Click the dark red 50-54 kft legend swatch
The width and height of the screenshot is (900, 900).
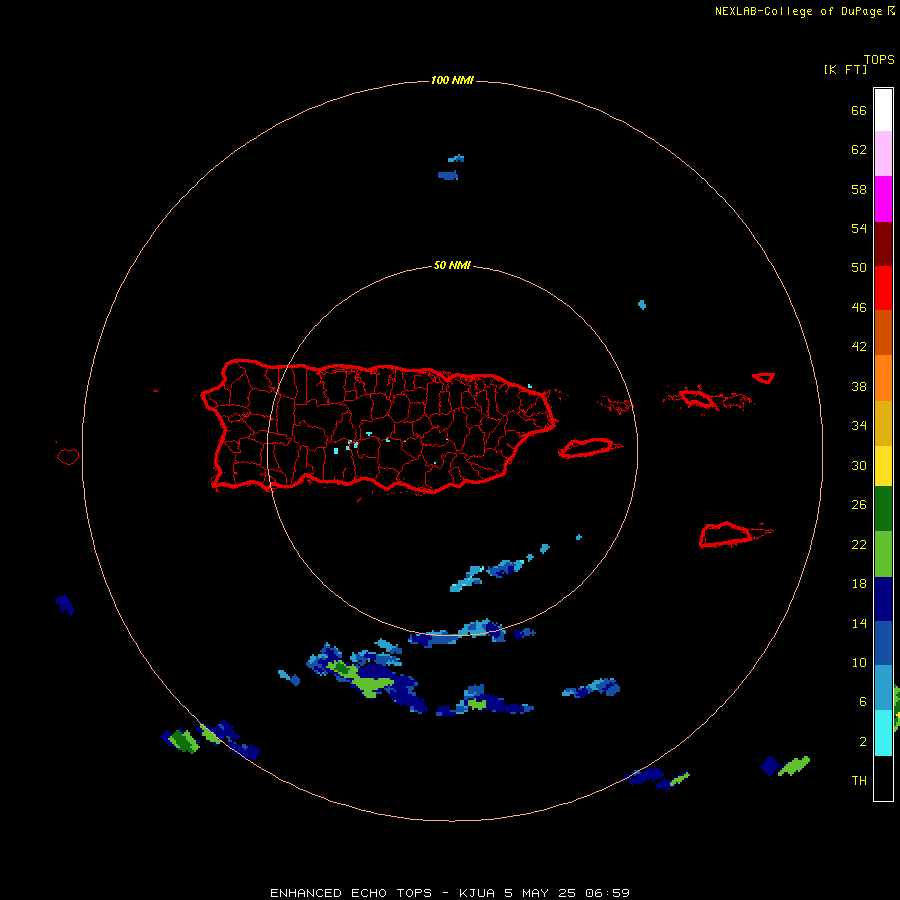(x=883, y=243)
